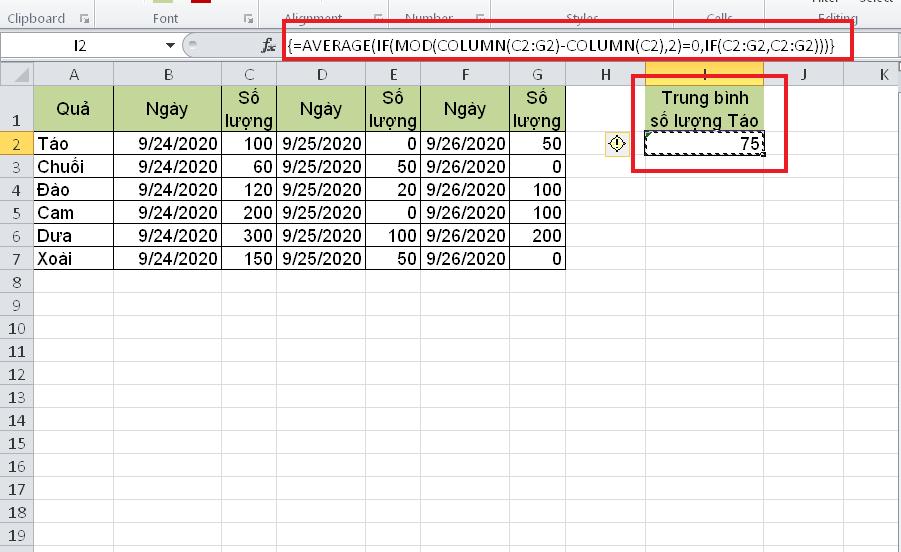Click the 'Táo' cell

(x=74, y=144)
